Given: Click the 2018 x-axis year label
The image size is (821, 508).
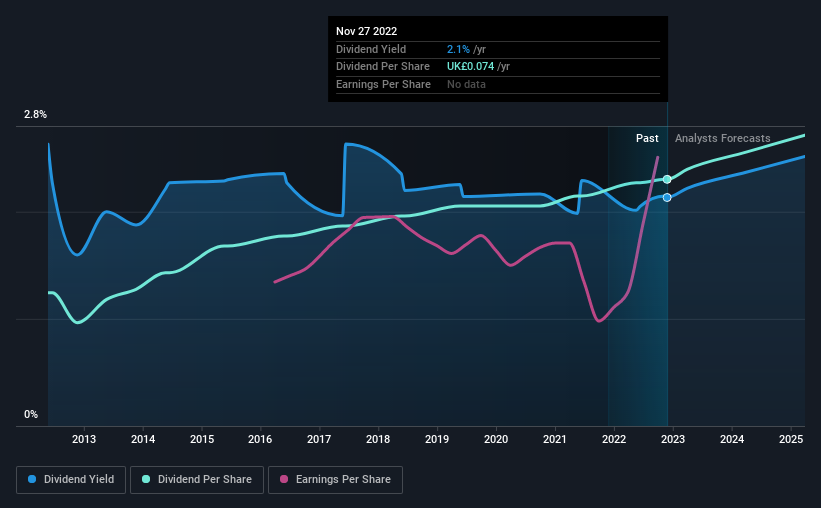Looking at the screenshot, I should coord(378,439).
